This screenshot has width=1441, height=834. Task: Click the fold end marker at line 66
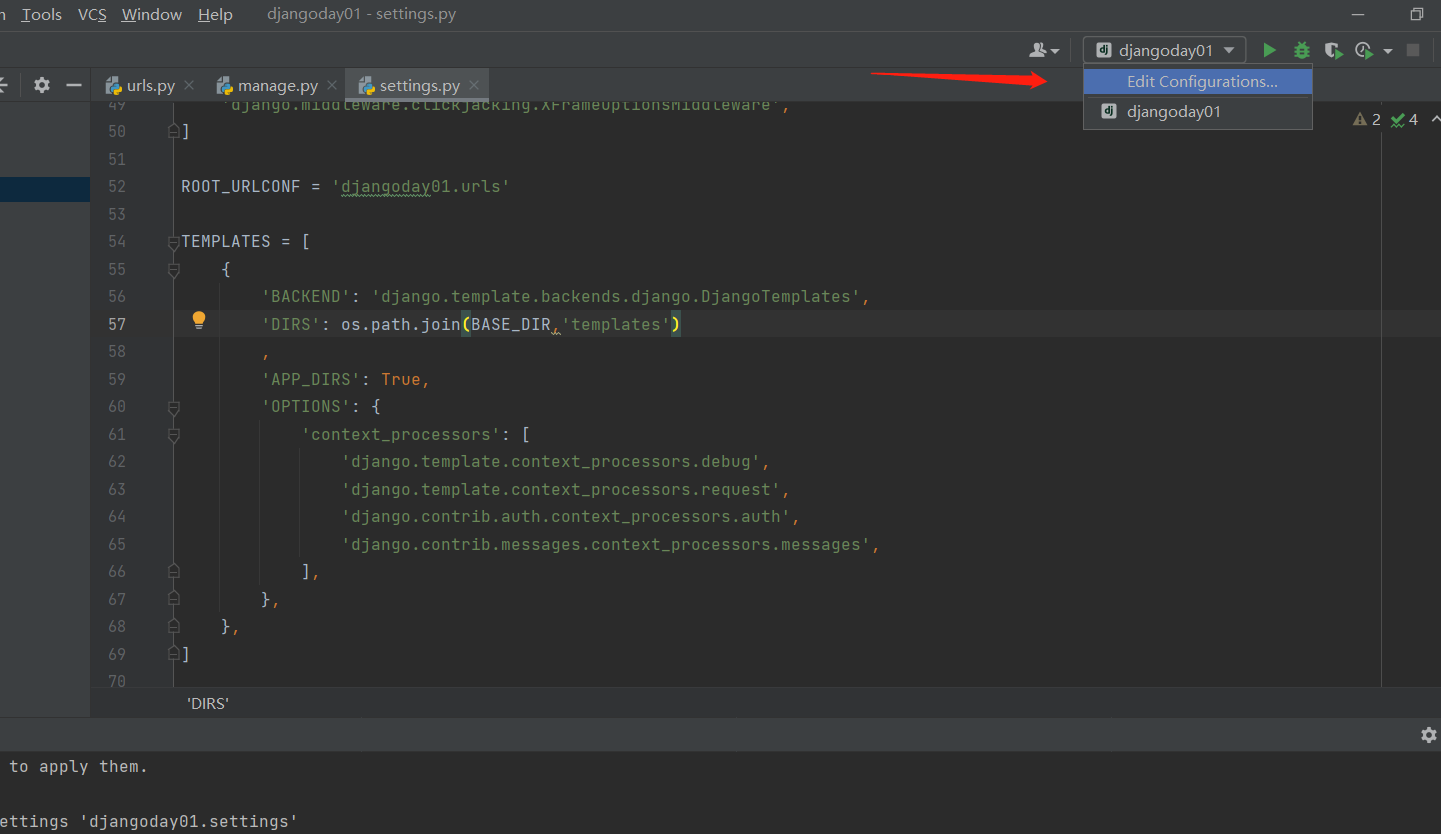(x=174, y=572)
